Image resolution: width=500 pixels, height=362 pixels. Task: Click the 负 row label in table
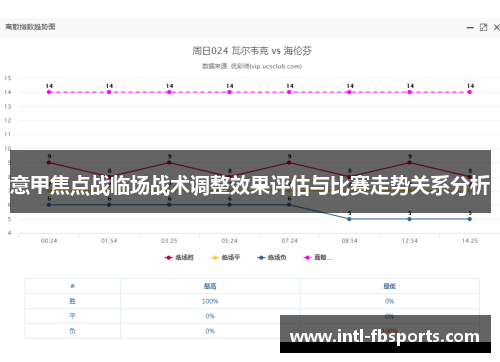click(x=72, y=331)
